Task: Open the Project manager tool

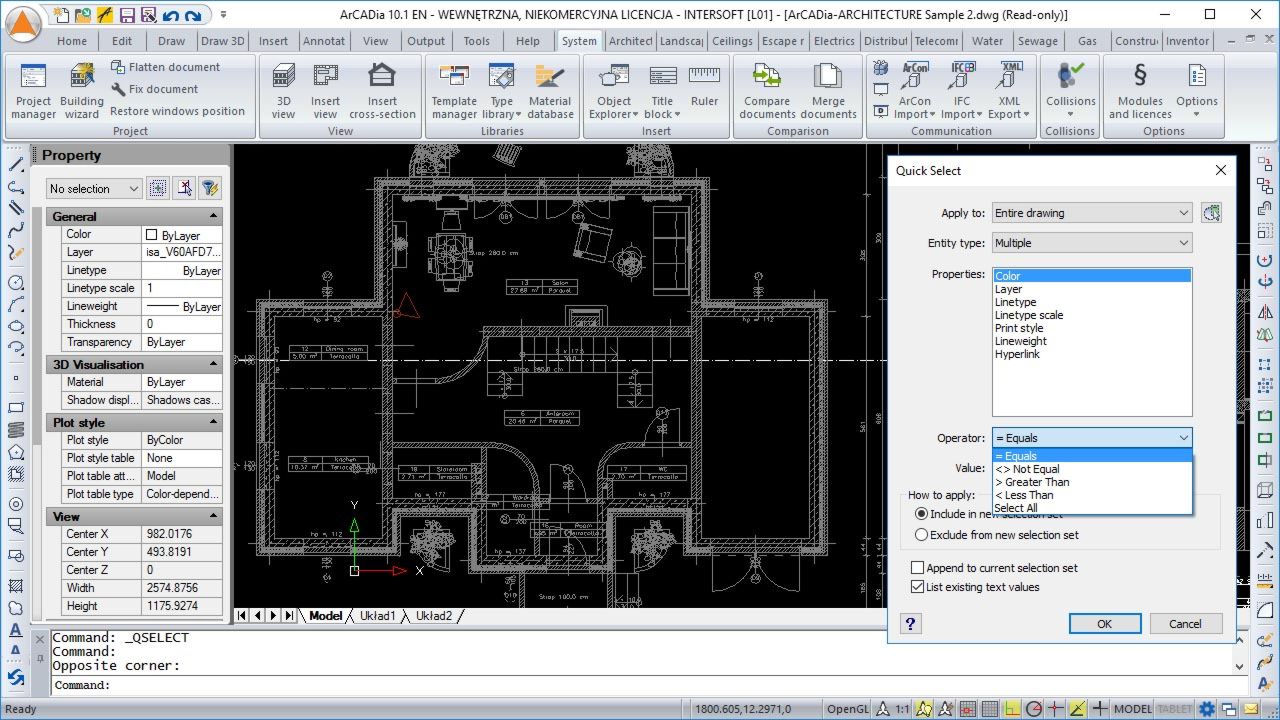Action: pos(33,91)
